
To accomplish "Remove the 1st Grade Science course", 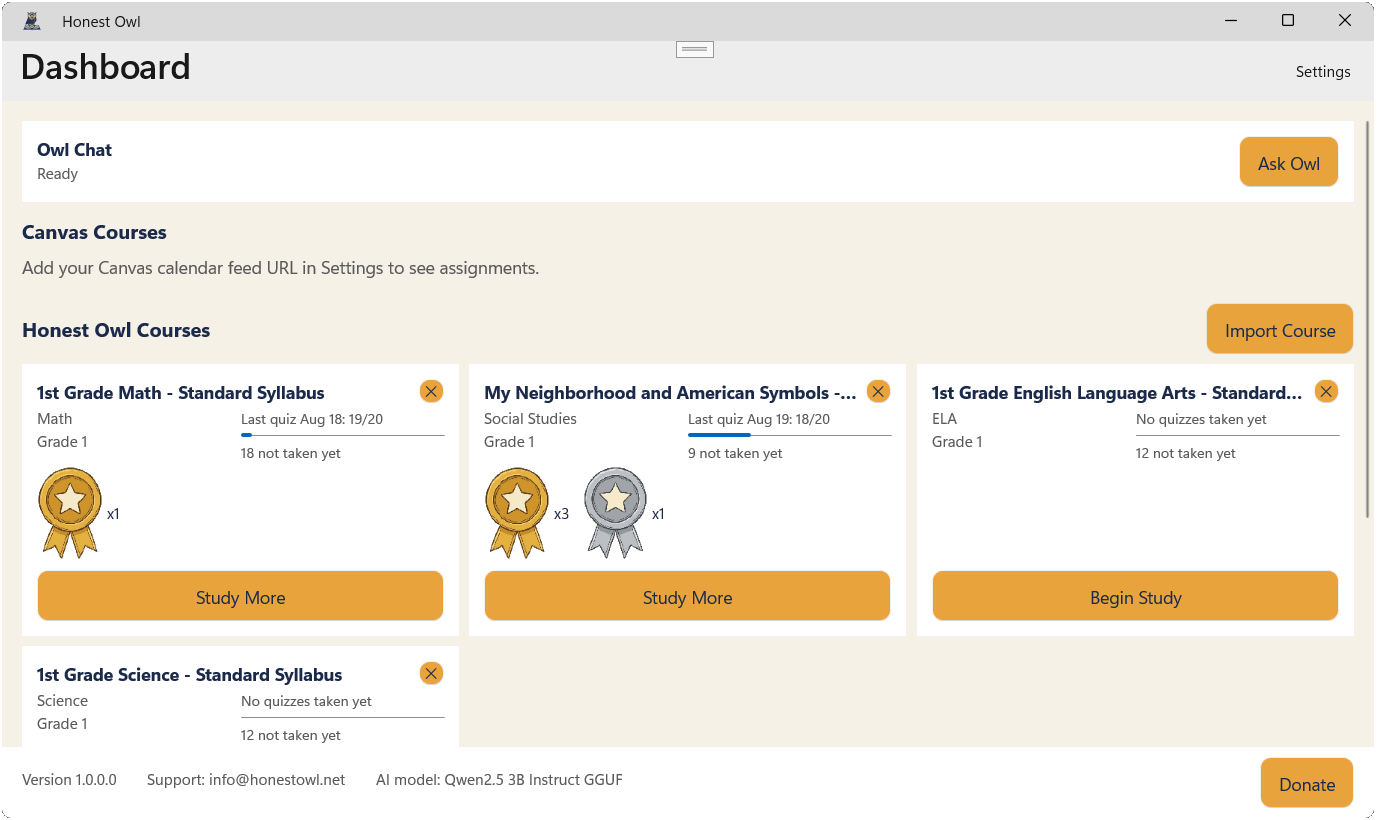I will click(431, 673).
